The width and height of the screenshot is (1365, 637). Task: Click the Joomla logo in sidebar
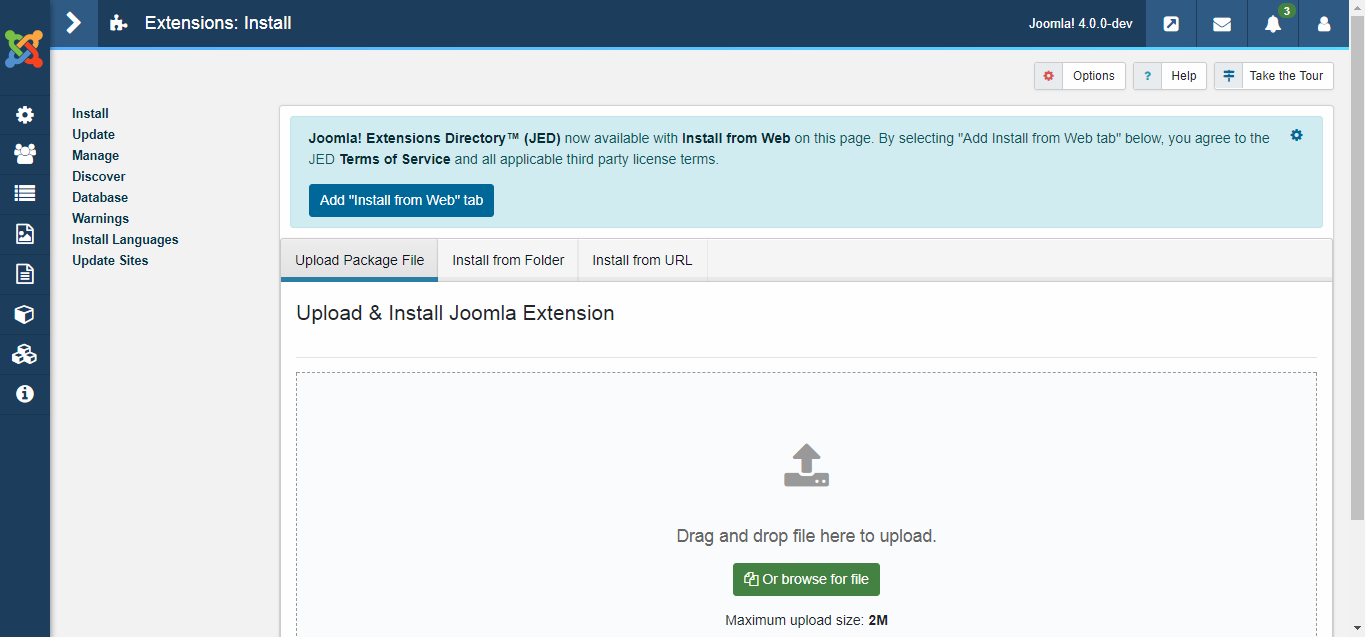point(24,48)
